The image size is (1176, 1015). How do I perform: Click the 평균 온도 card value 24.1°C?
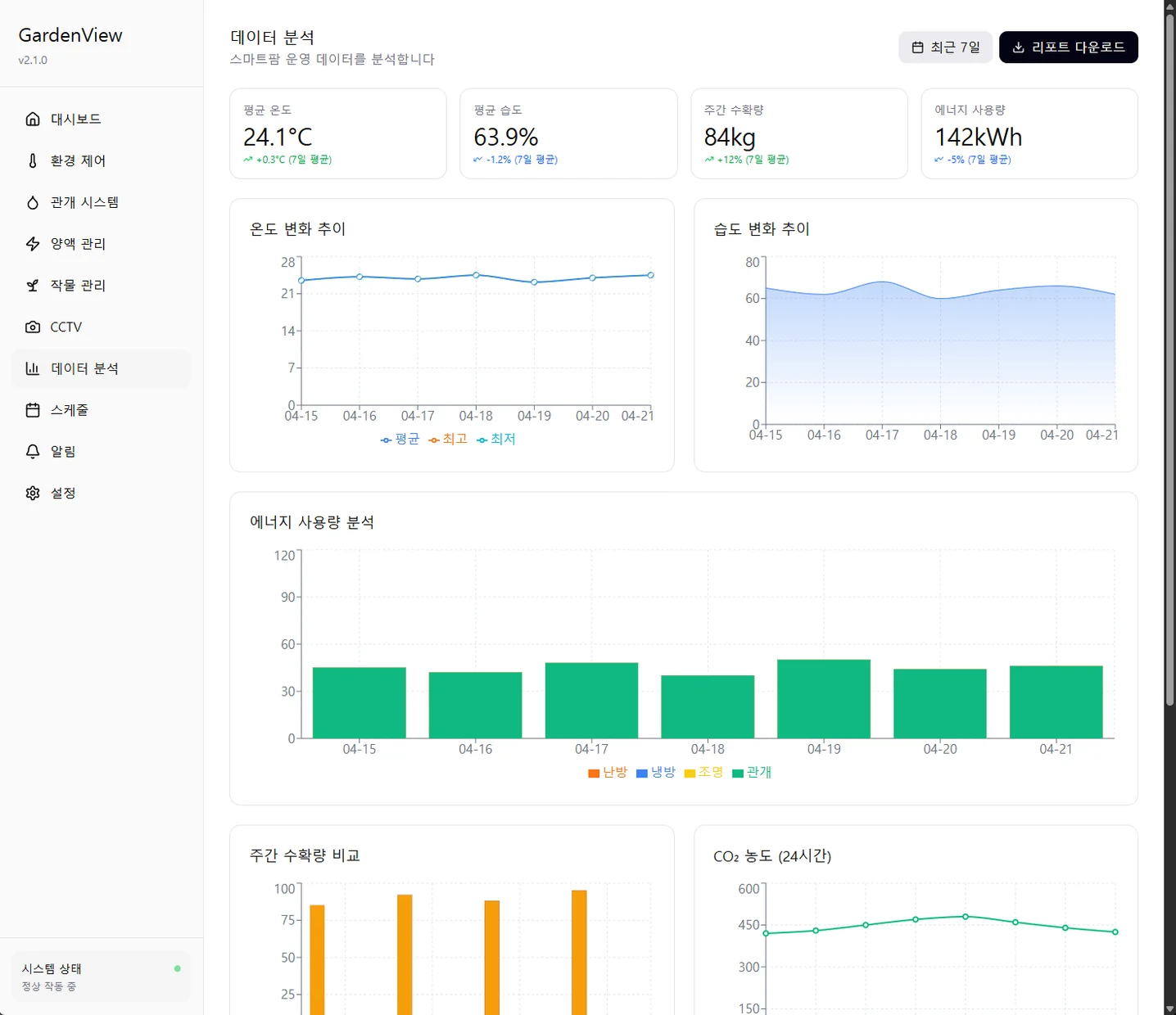pos(278,137)
